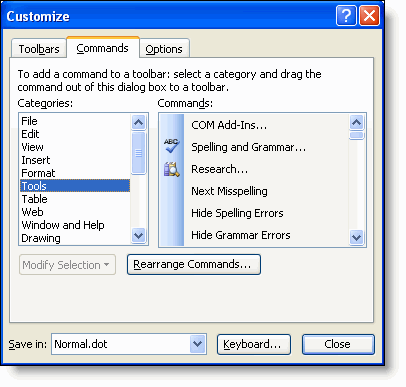Screen dimensions: 406x387
Task: Switch to the Options tab
Action: [164, 49]
